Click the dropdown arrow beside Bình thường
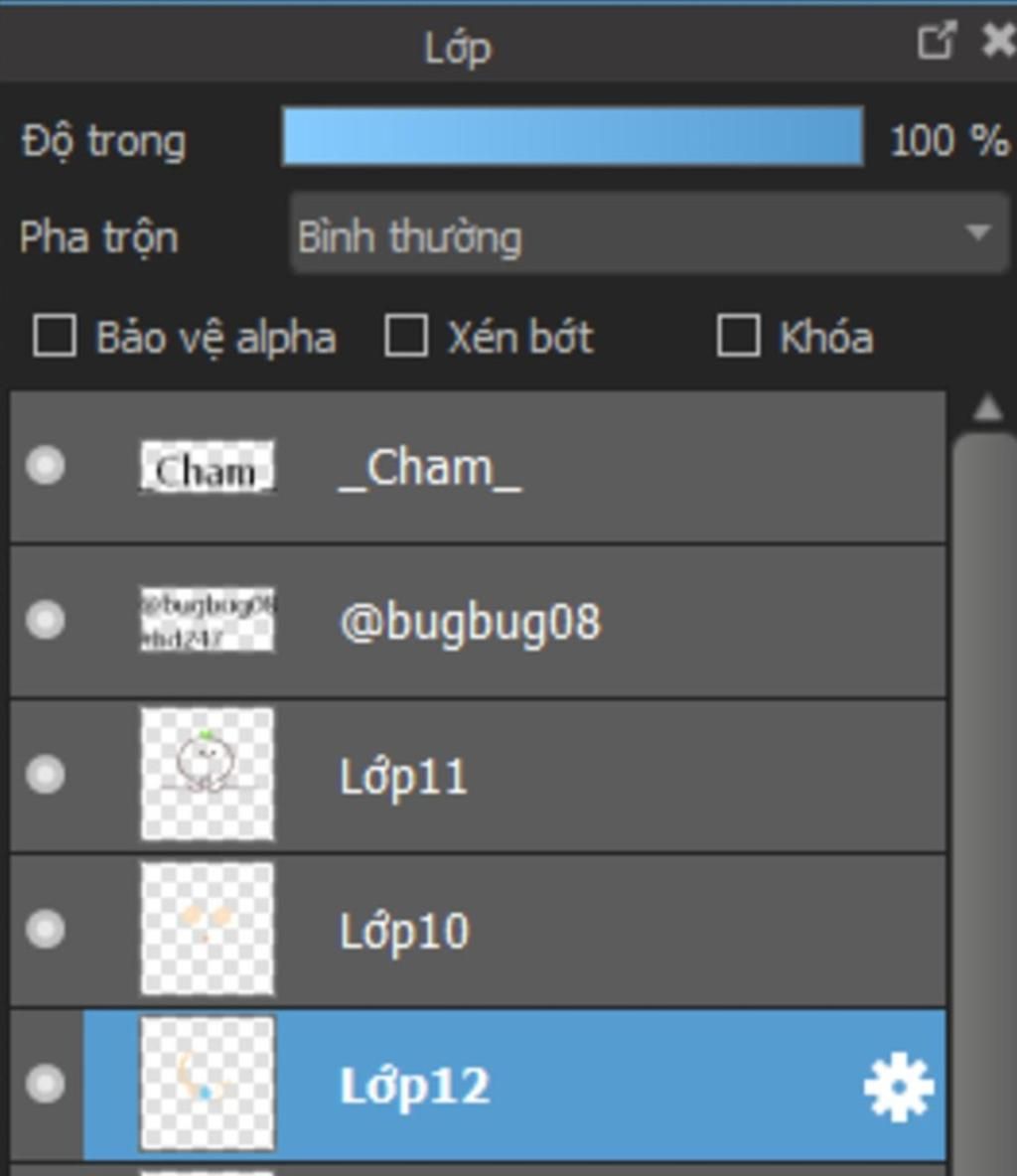The image size is (1017, 1176). (978, 232)
